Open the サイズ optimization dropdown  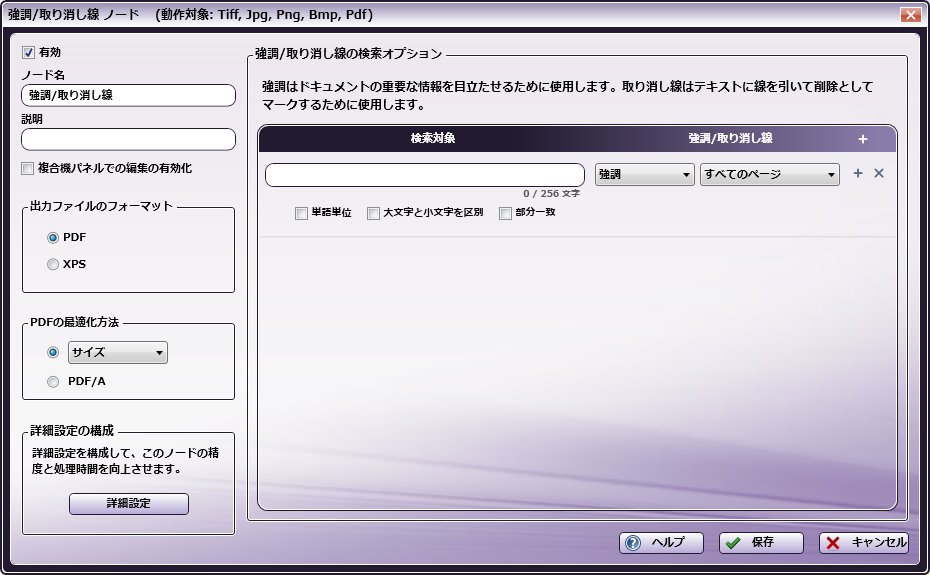[x=118, y=352]
